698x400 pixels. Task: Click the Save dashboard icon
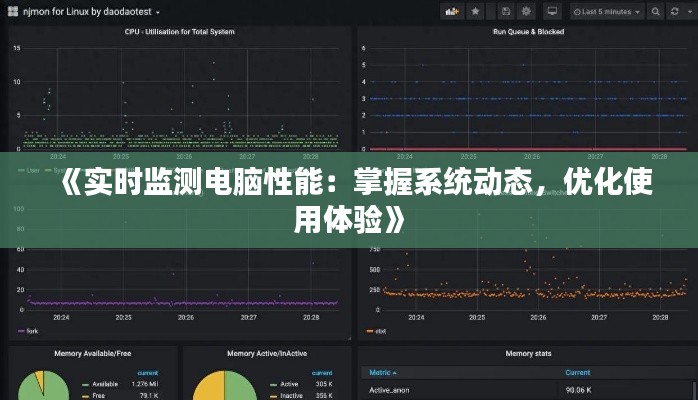coord(505,12)
